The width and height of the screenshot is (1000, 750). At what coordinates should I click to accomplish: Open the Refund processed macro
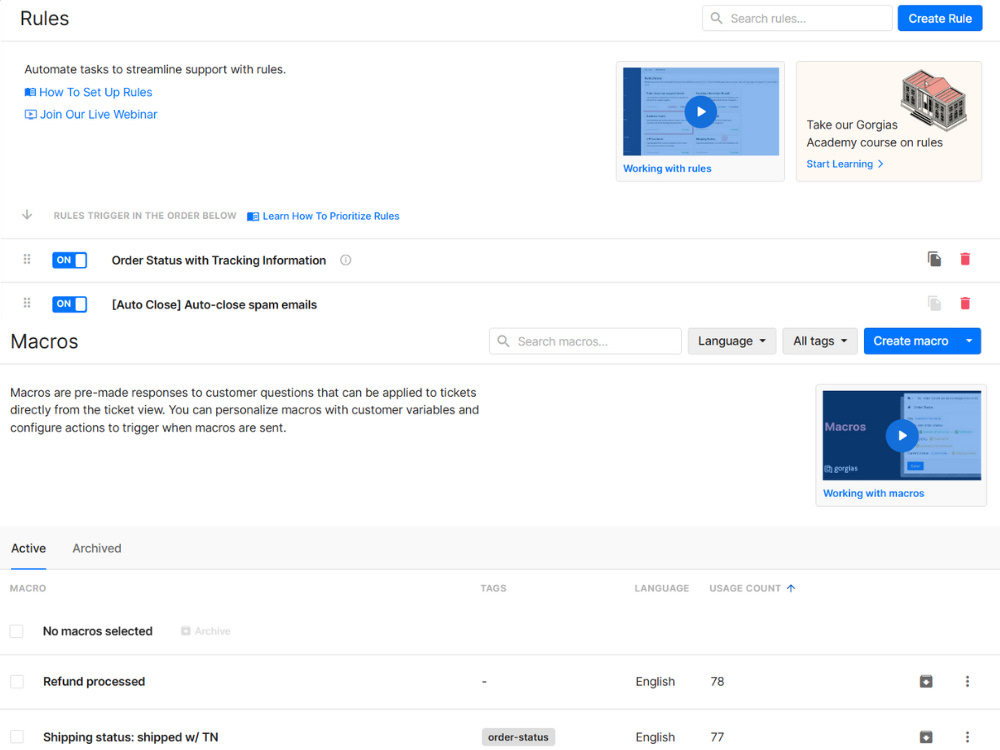click(94, 681)
